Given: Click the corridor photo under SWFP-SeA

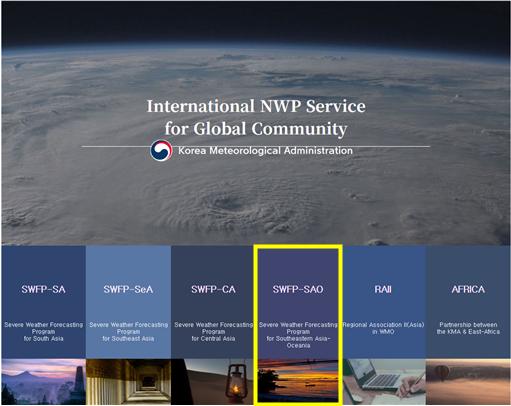Looking at the screenshot, I should pyautogui.click(x=128, y=382).
